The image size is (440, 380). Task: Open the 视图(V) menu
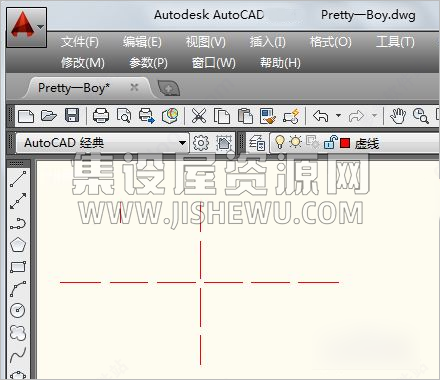point(205,42)
